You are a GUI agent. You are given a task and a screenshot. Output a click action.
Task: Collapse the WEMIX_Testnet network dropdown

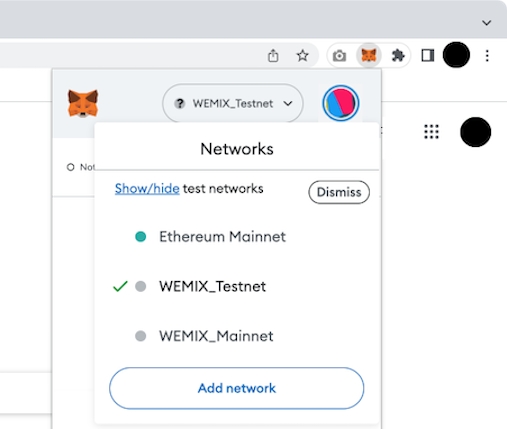233,103
